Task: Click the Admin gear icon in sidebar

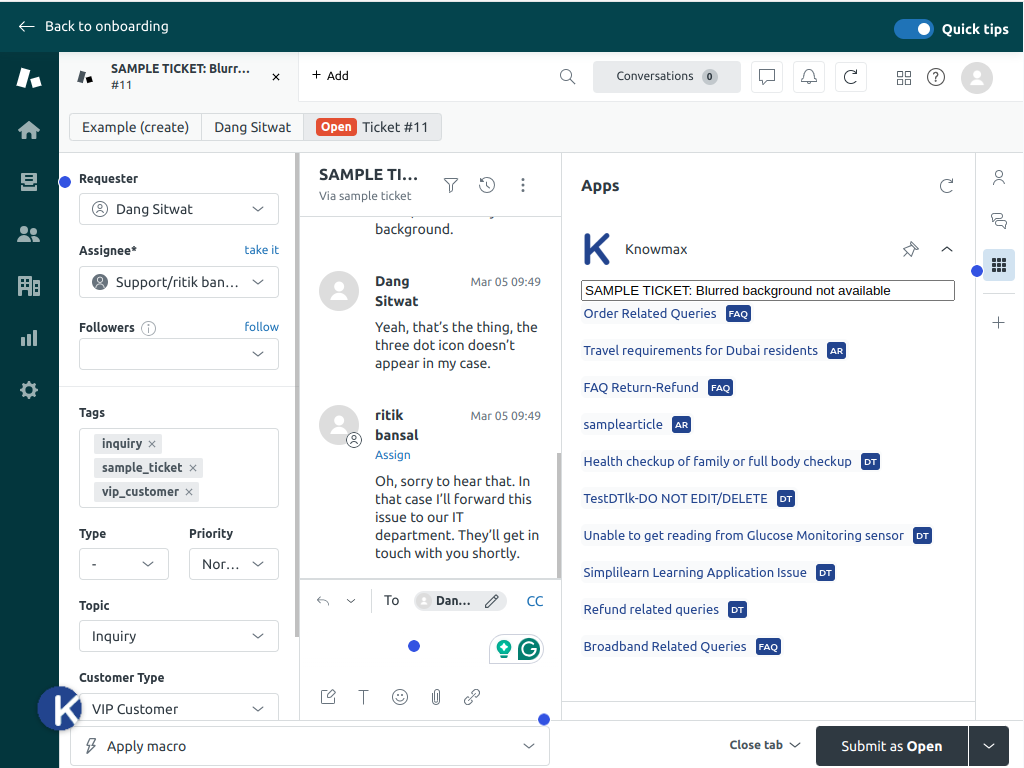Action: (x=29, y=390)
